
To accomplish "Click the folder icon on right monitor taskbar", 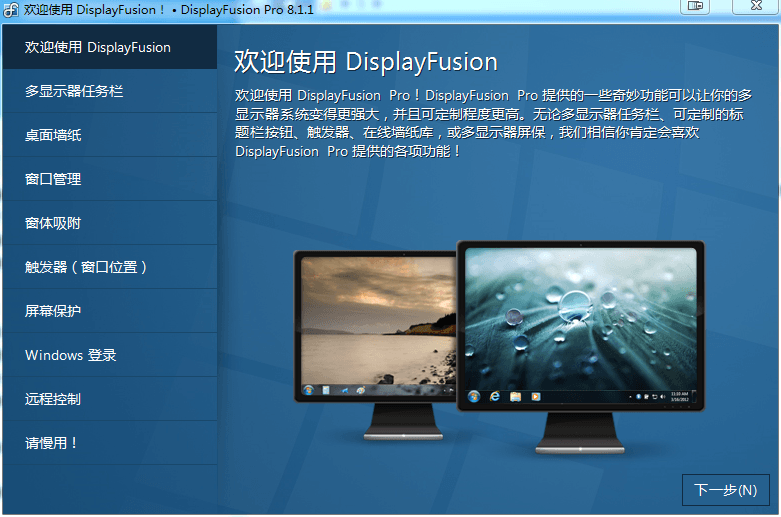I will (516, 396).
